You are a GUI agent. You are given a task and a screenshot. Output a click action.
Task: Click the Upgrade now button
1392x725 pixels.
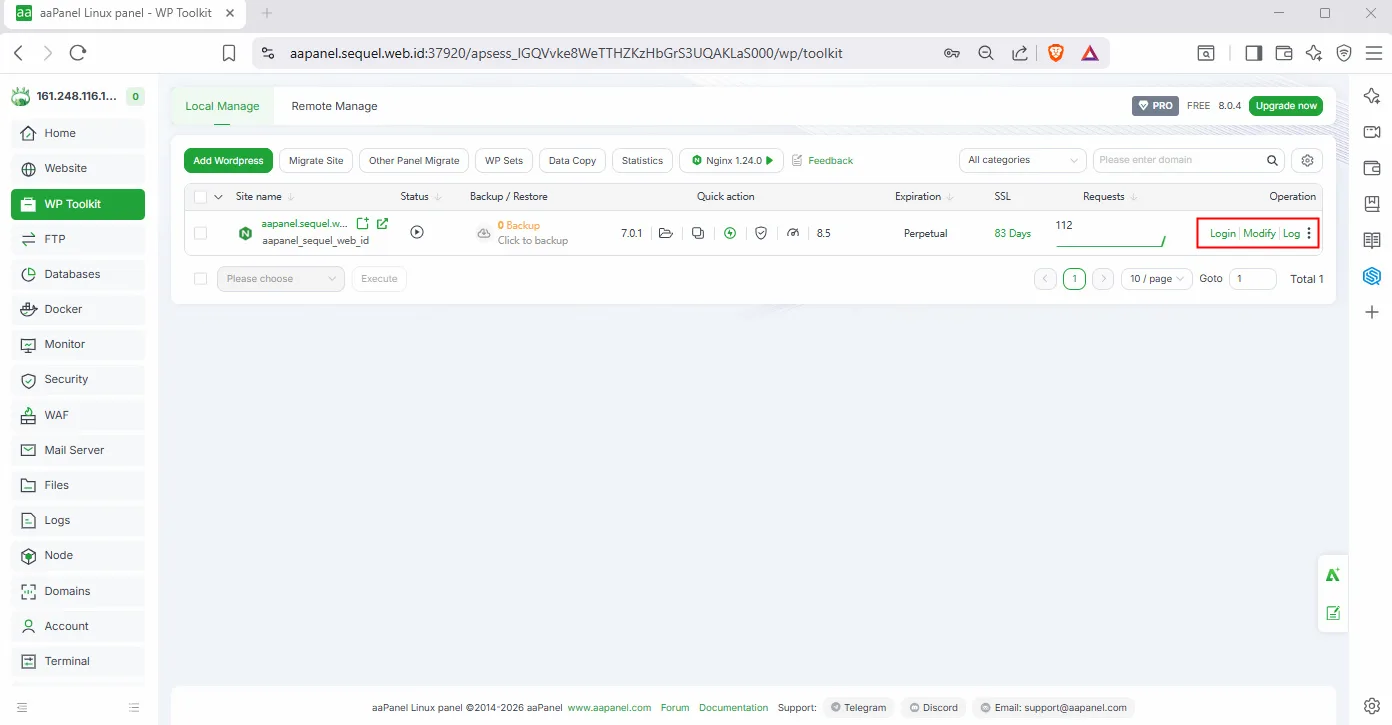coord(1286,105)
